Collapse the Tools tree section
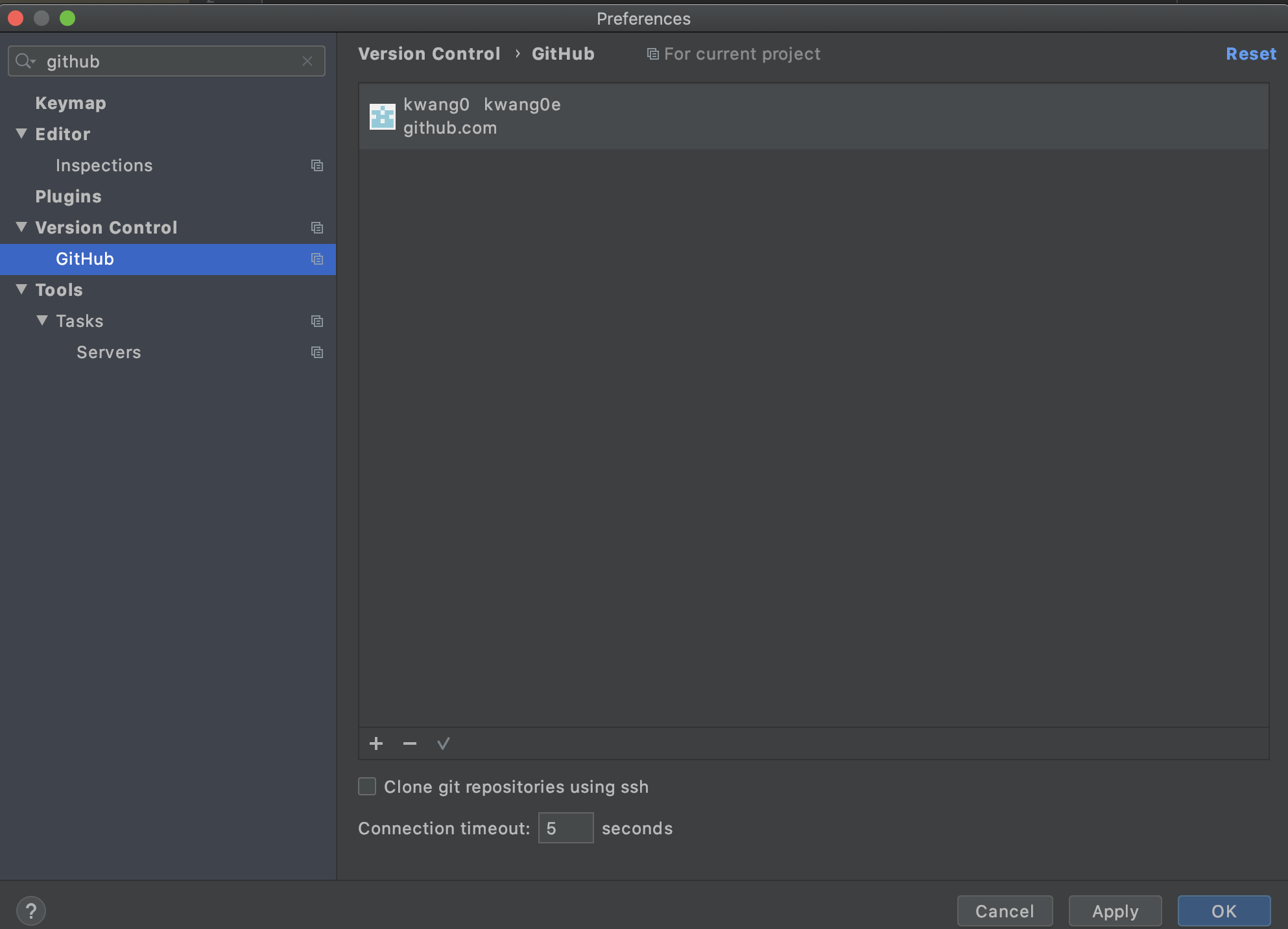The width and height of the screenshot is (1288, 929). 21,289
